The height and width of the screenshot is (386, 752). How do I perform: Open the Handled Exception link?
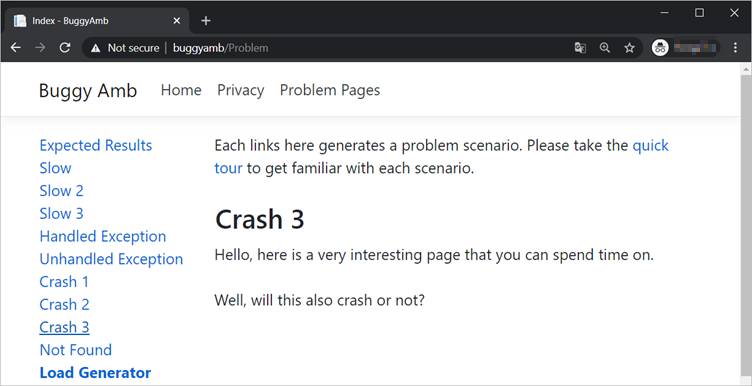[103, 236]
